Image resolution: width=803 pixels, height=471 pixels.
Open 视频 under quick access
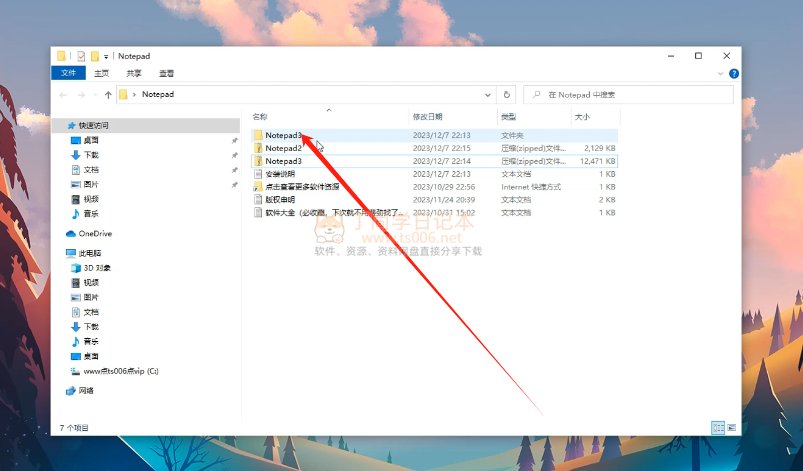tap(91, 199)
